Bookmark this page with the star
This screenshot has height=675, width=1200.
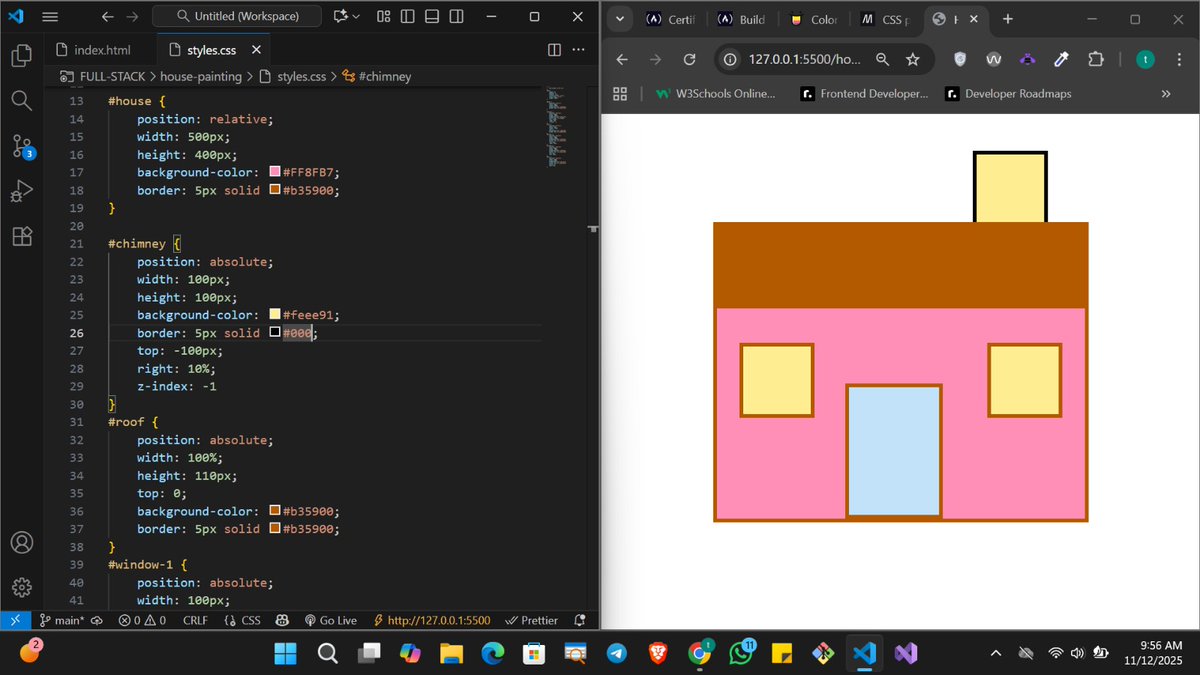pyautogui.click(x=912, y=60)
